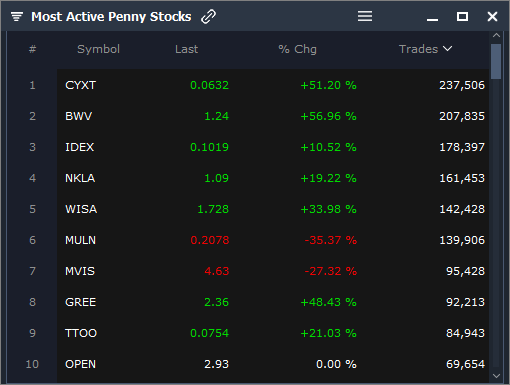Click trades count 95,428
The height and width of the screenshot is (385, 510).
point(466,271)
